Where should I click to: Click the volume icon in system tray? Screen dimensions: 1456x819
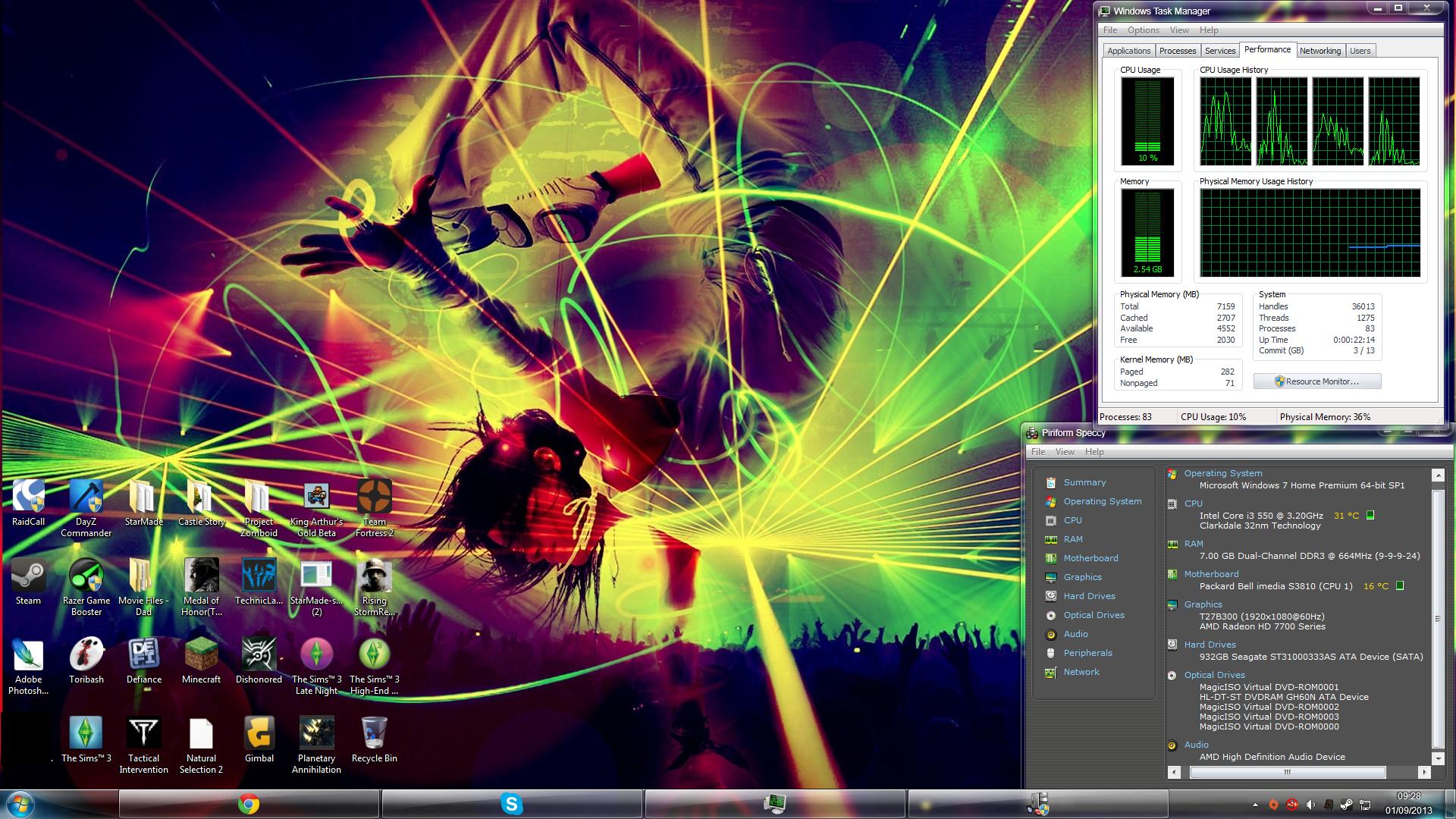[1310, 805]
